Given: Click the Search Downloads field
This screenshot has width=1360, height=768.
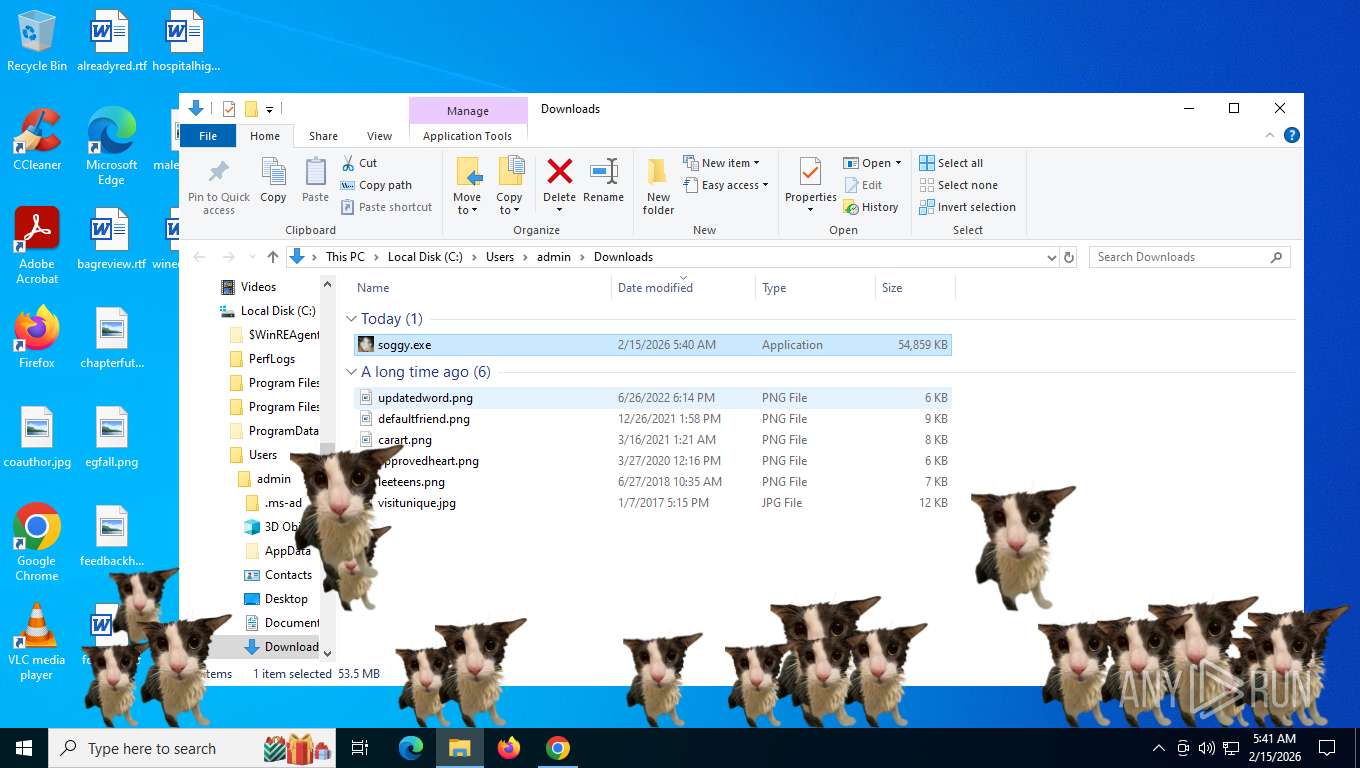Looking at the screenshot, I should 1190,257.
